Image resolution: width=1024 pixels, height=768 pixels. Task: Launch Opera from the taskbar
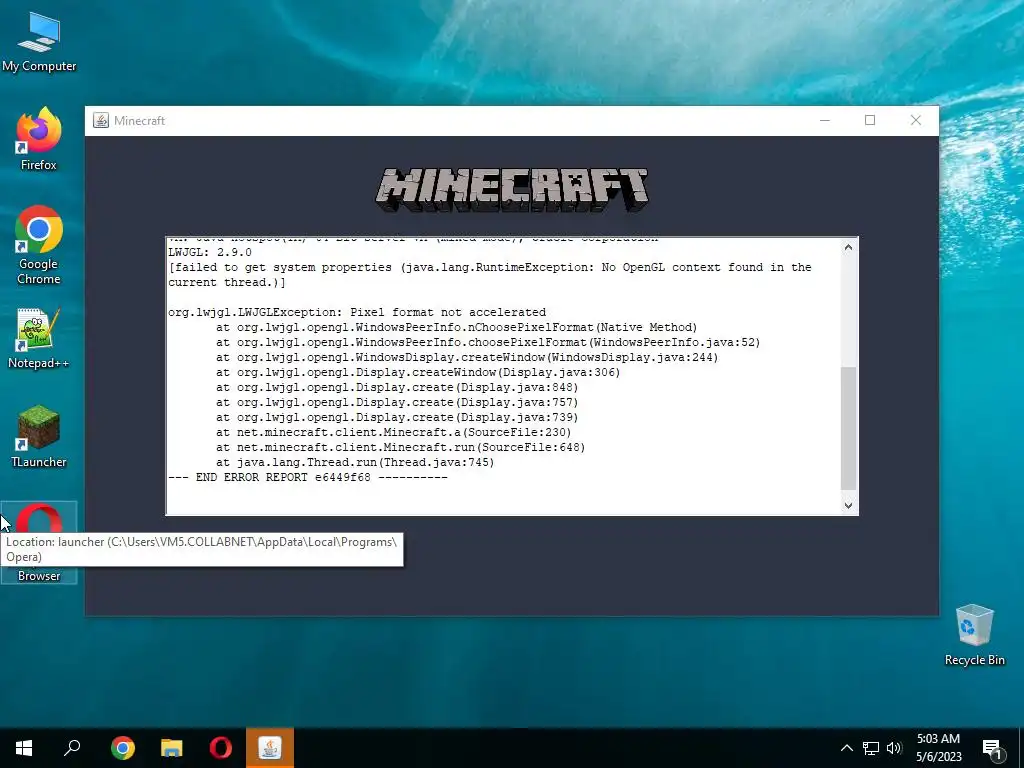pos(221,748)
